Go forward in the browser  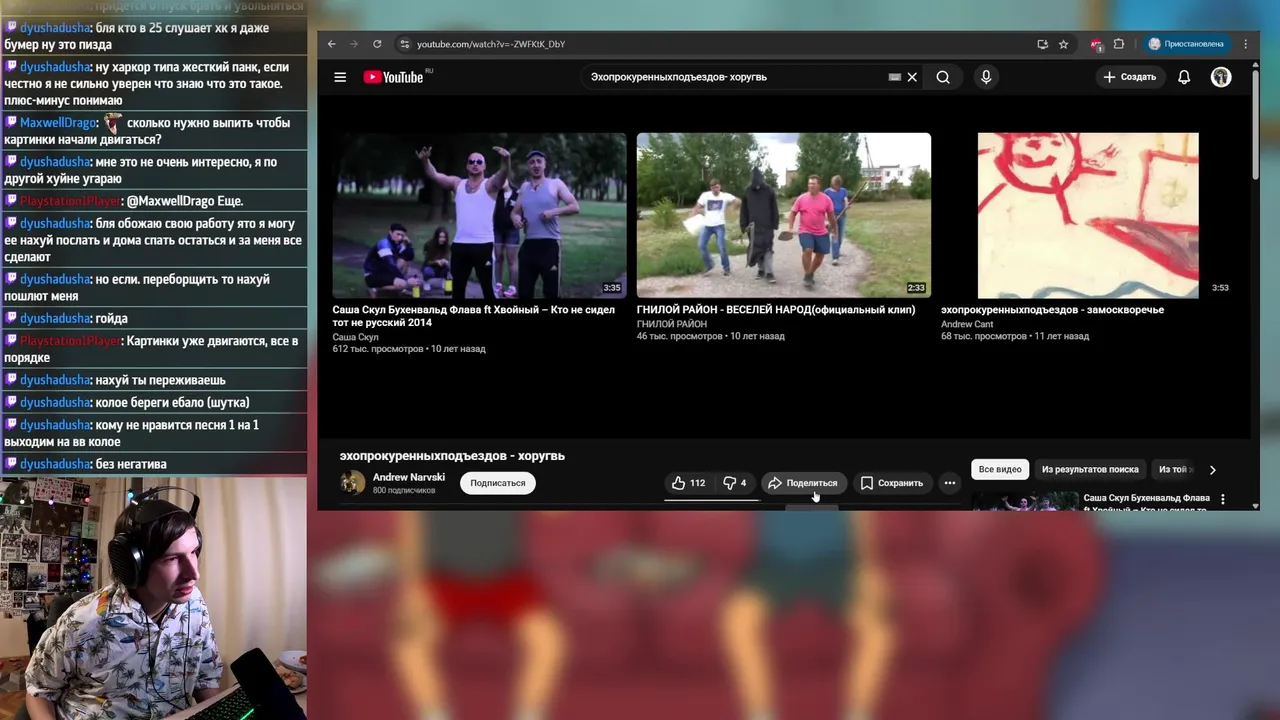[354, 44]
